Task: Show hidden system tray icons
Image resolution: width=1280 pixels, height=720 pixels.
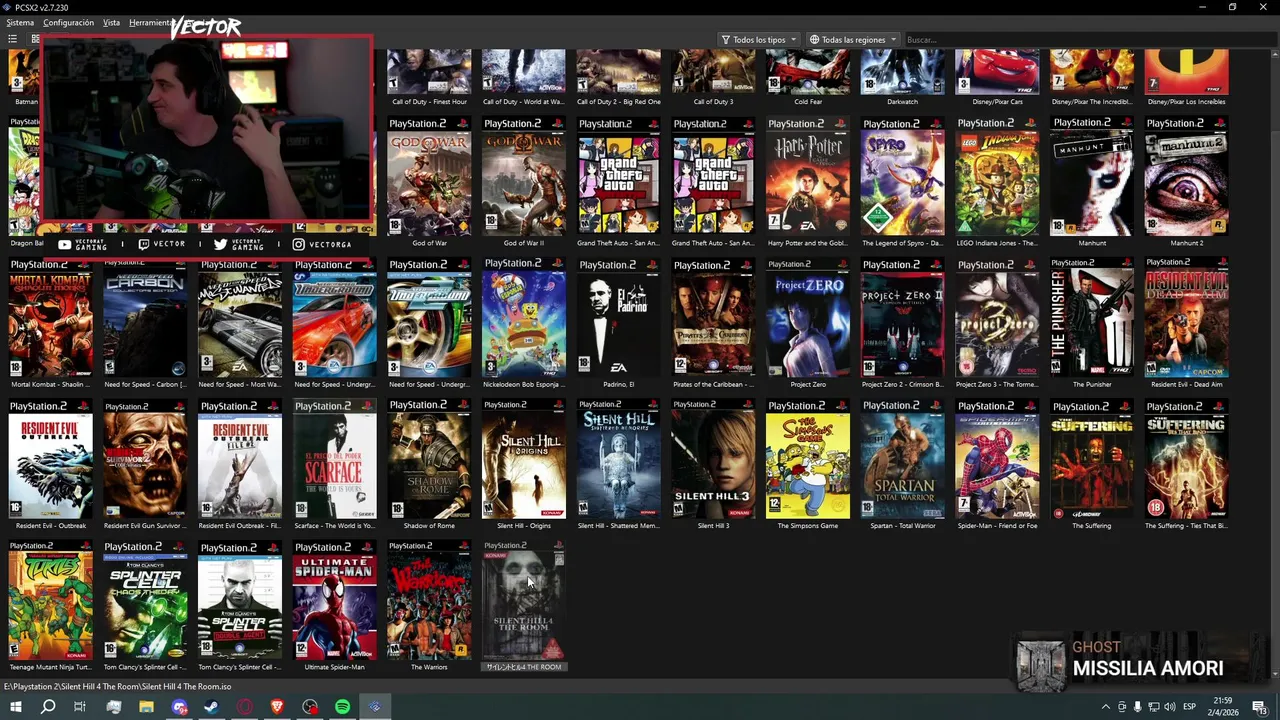Action: pyautogui.click(x=1105, y=707)
